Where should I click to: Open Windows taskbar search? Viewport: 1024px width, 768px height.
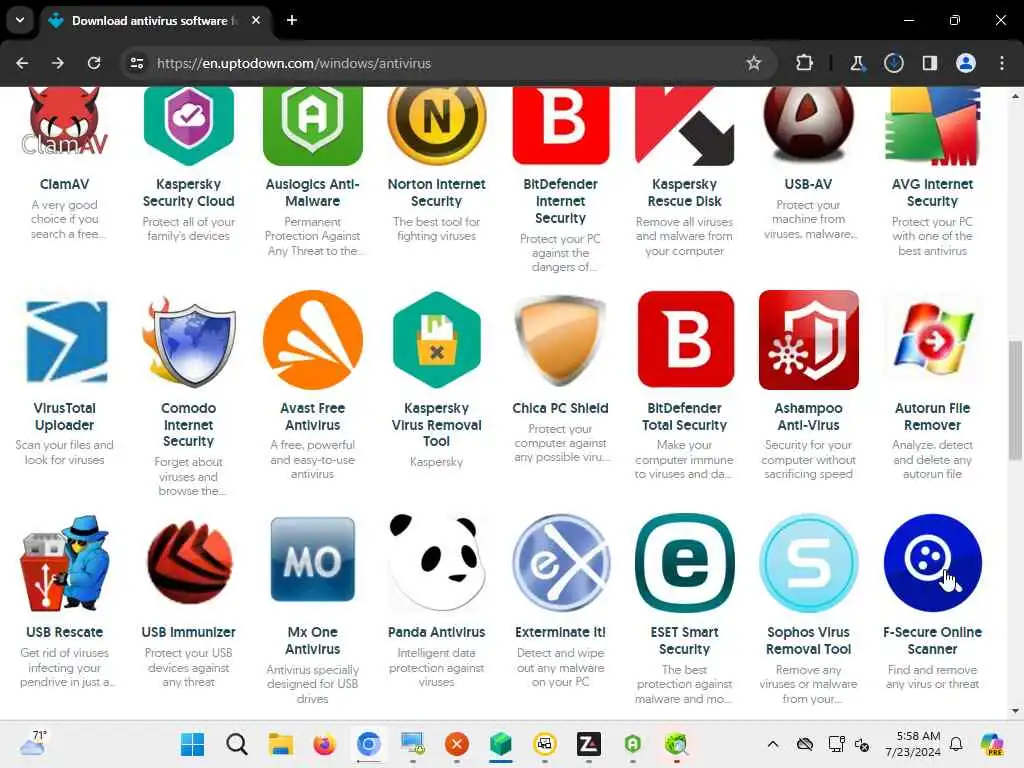coord(237,744)
